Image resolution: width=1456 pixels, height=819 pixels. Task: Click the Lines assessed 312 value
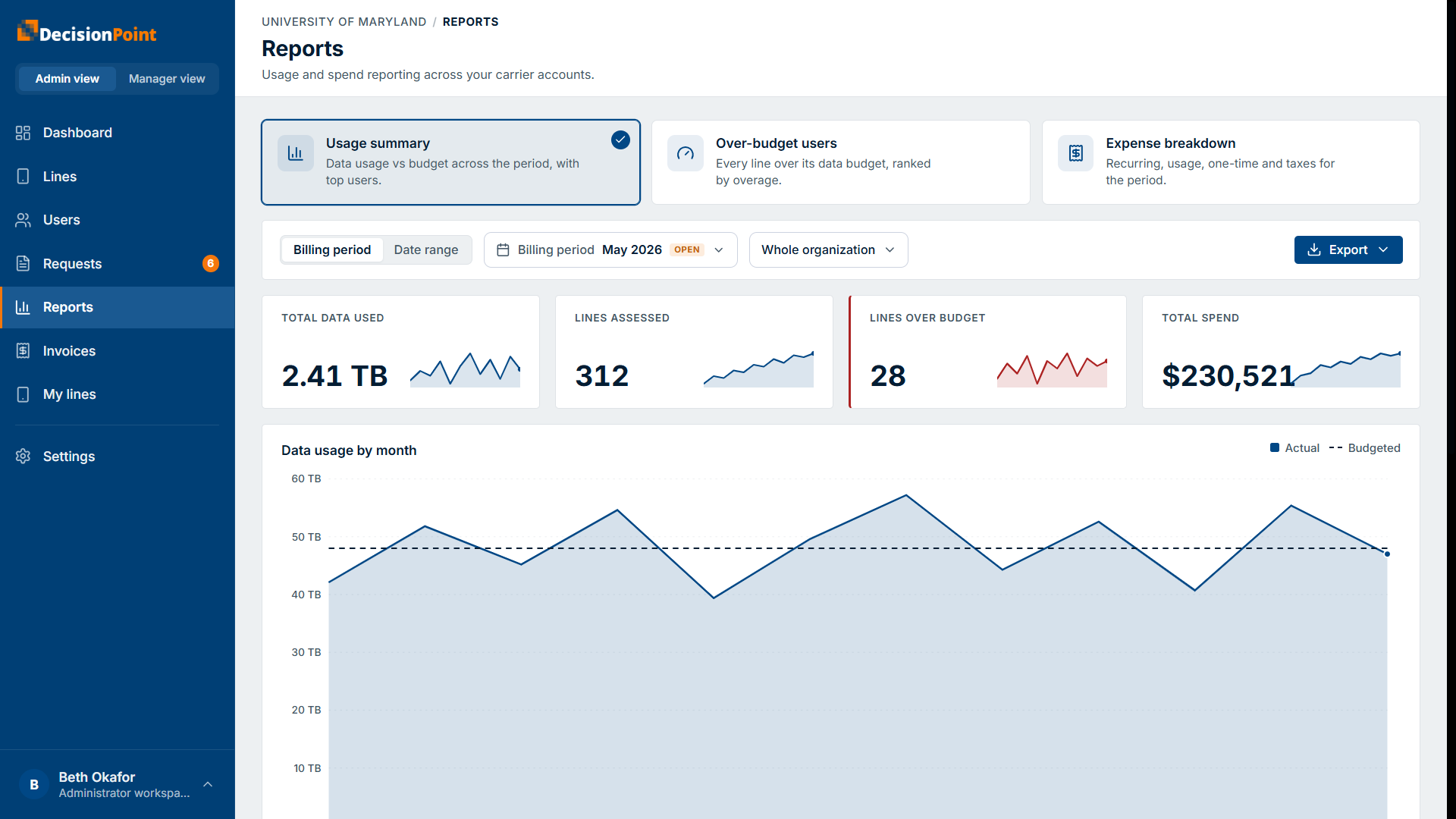(x=602, y=376)
